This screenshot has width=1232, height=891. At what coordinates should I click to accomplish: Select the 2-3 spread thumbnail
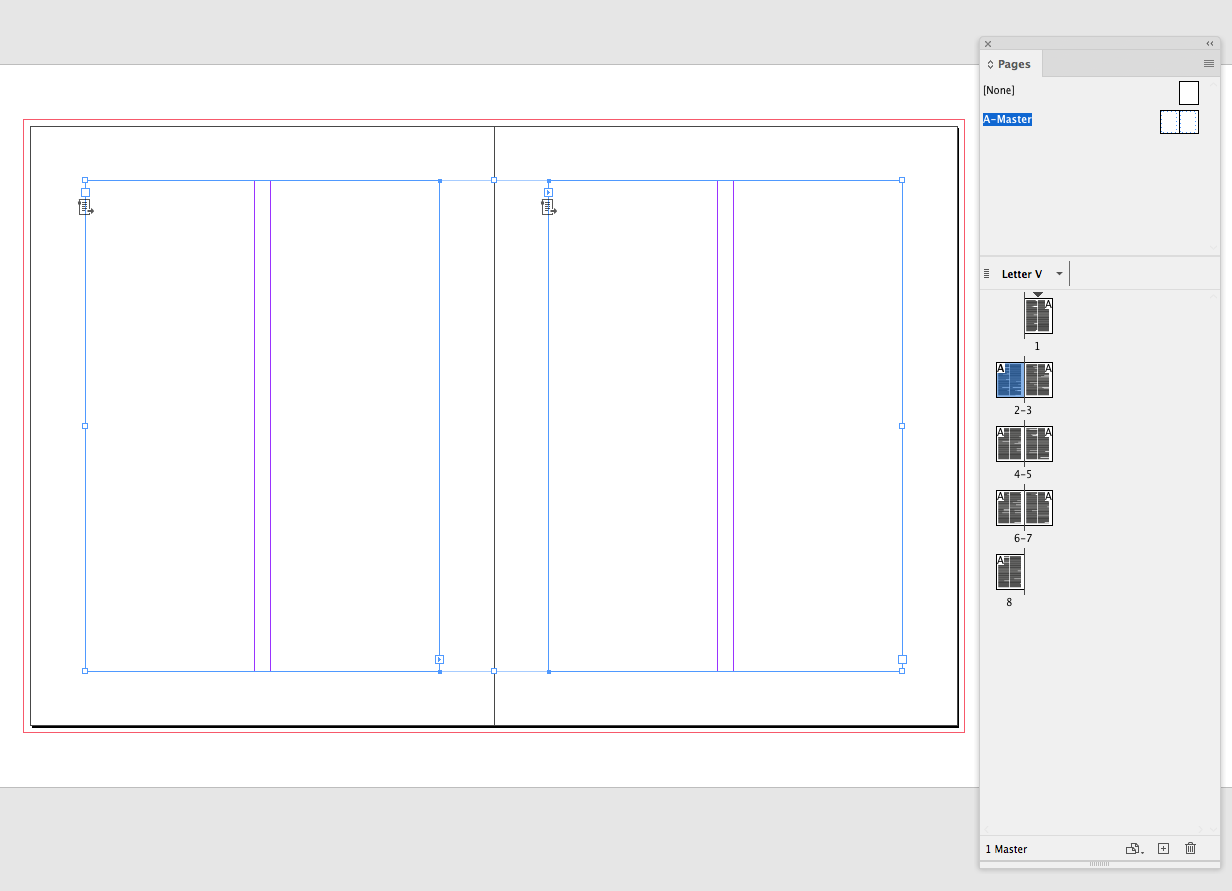click(1023, 381)
